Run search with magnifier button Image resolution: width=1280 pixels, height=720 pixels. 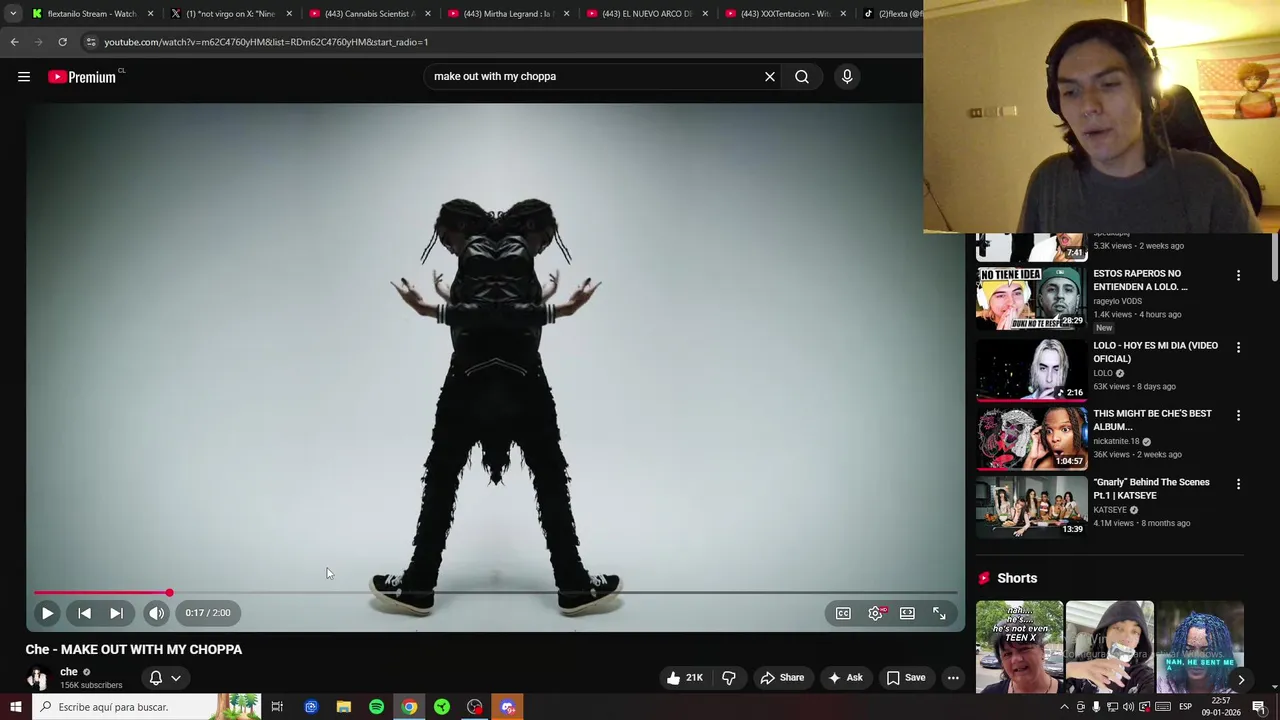tap(802, 76)
